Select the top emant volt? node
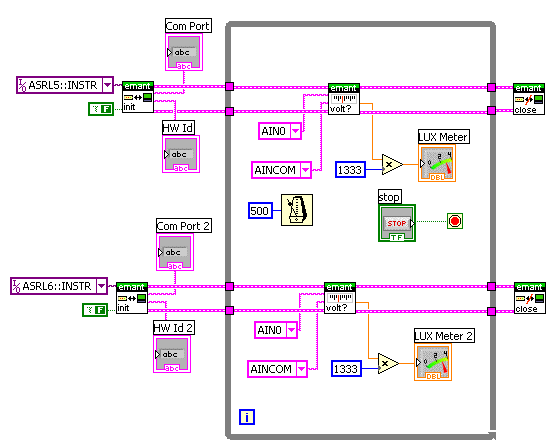 [344, 99]
